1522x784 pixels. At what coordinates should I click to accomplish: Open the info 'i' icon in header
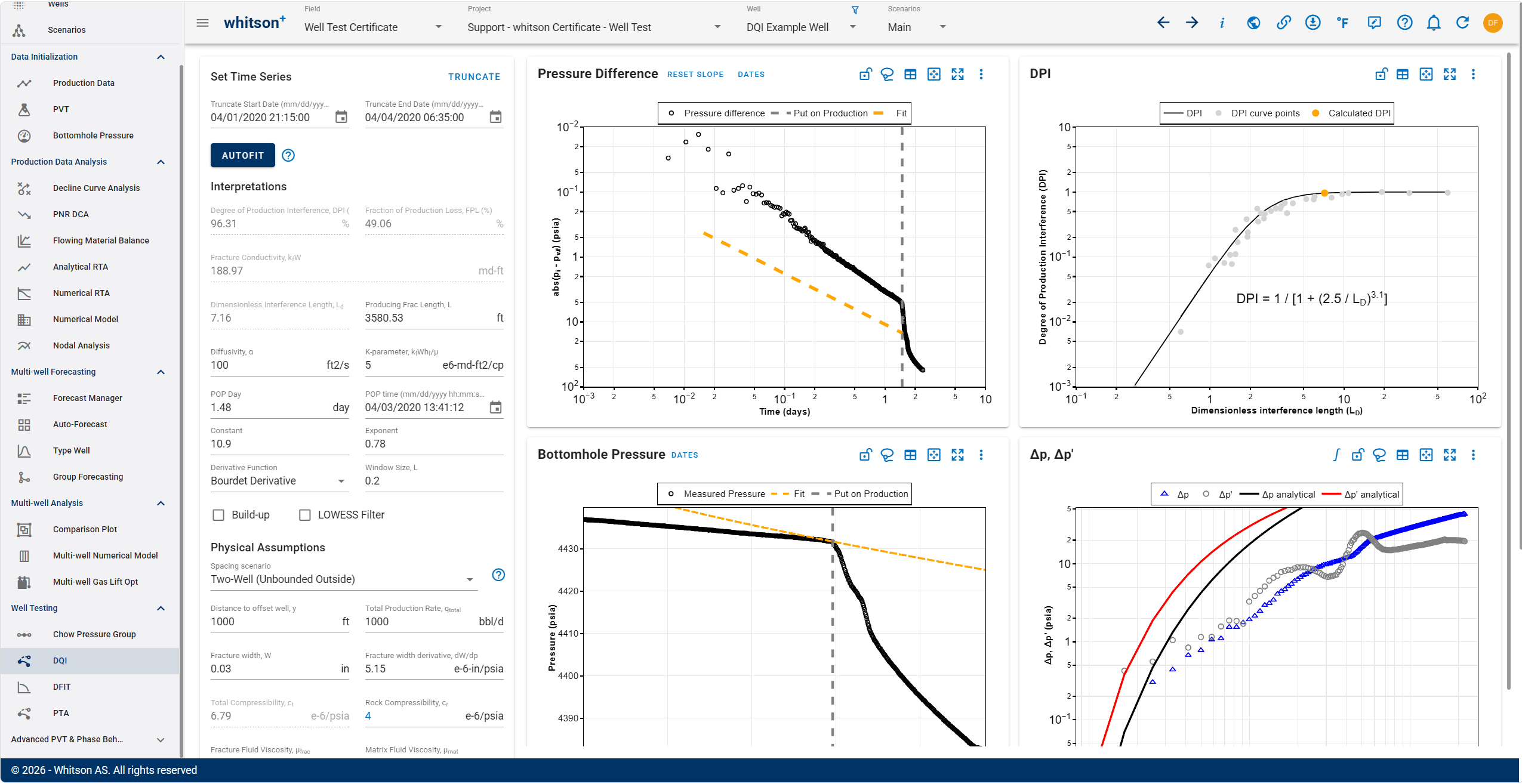pos(1222,23)
